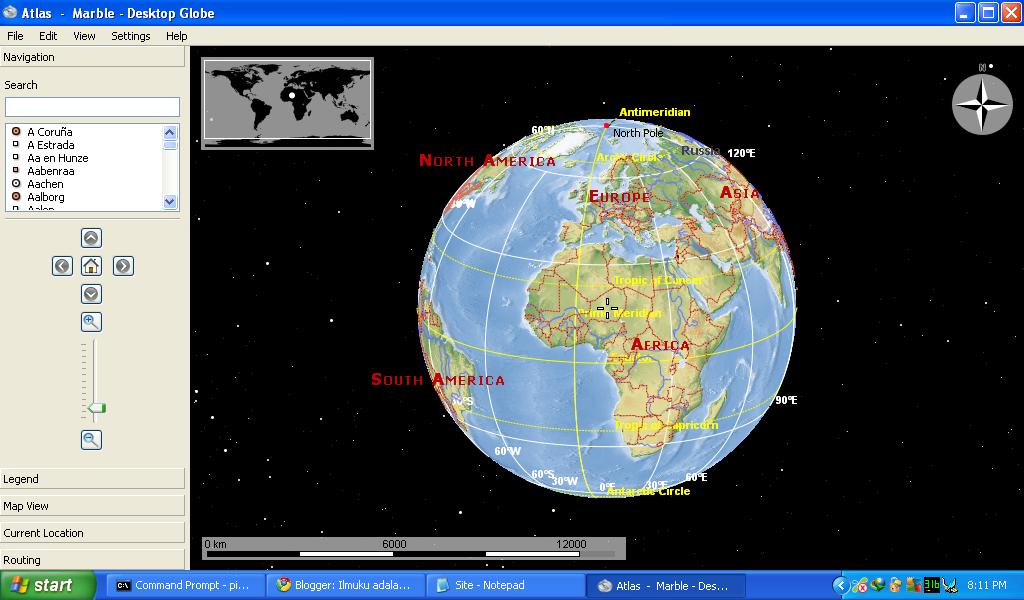Click the green 316 counter tray icon
The height and width of the screenshot is (600, 1024).
click(931, 586)
